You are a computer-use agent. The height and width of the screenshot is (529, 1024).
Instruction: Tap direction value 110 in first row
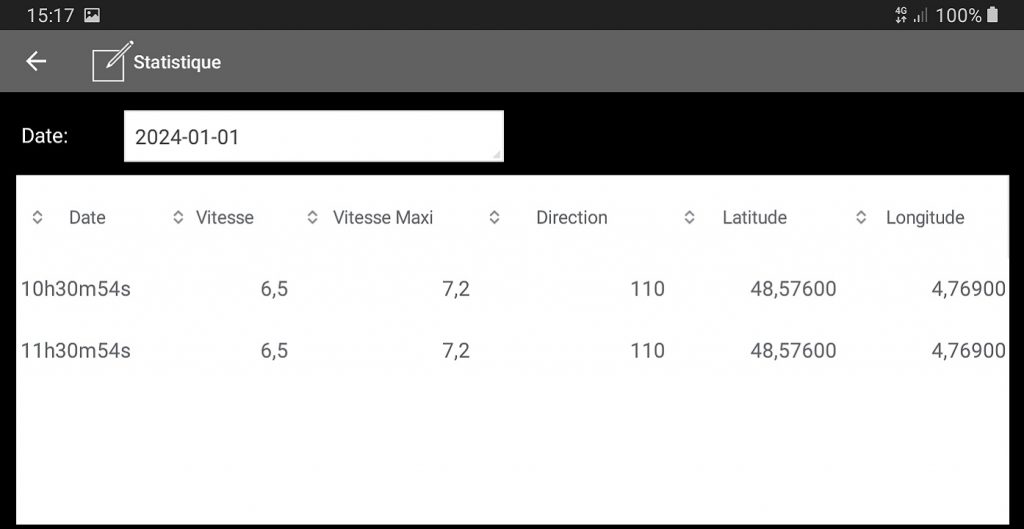click(x=647, y=289)
